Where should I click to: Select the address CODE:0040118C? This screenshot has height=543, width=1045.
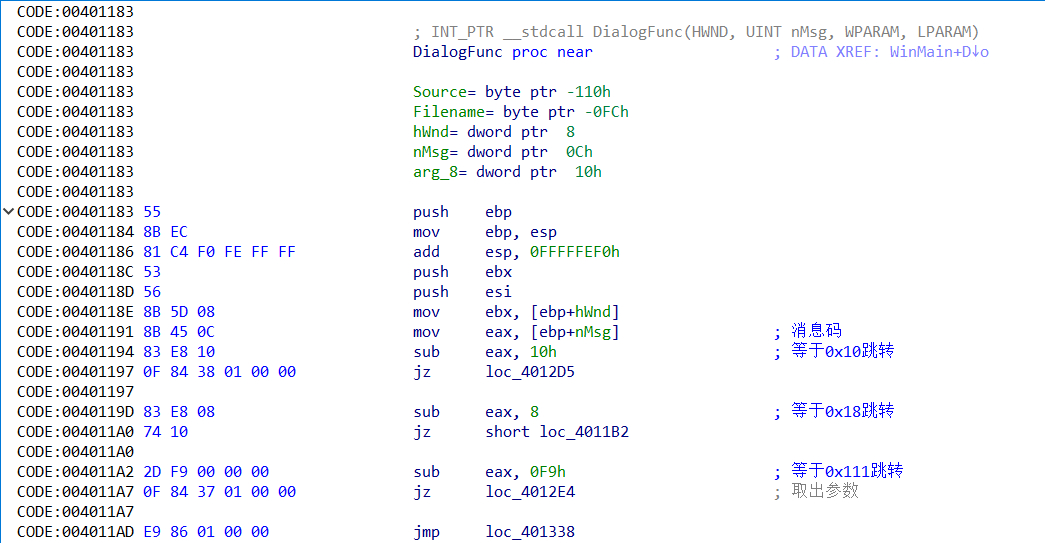pyautogui.click(x=75, y=272)
